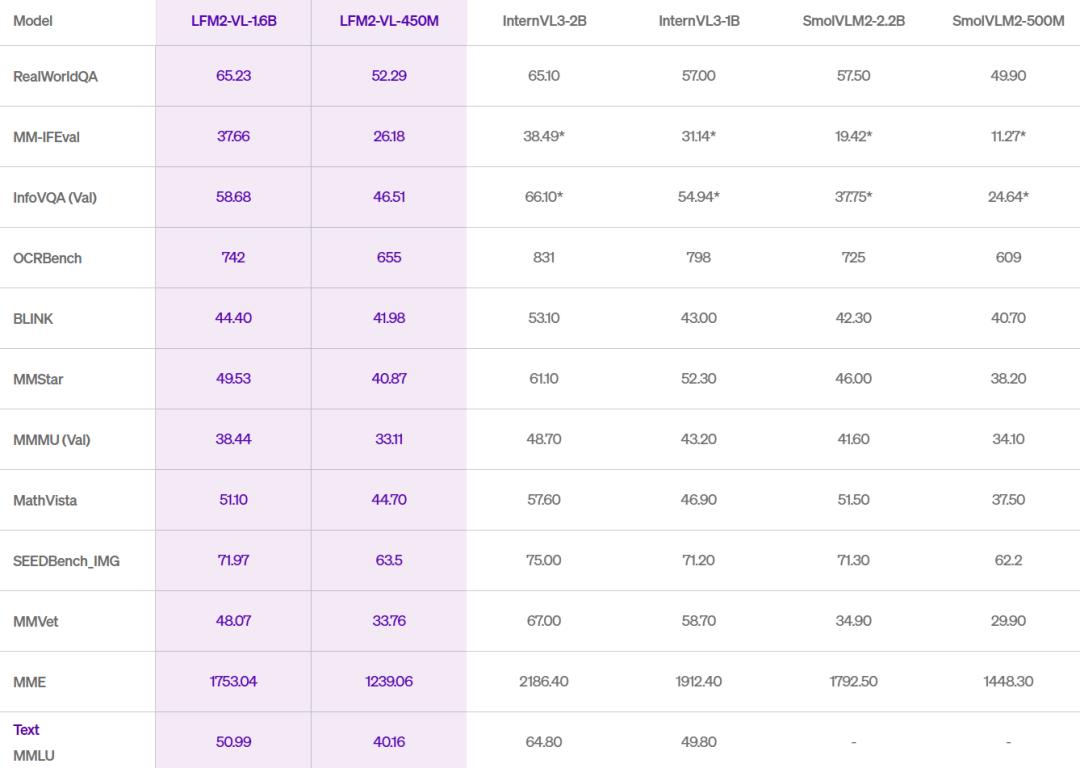Click the OCRBench row label

[47, 258]
